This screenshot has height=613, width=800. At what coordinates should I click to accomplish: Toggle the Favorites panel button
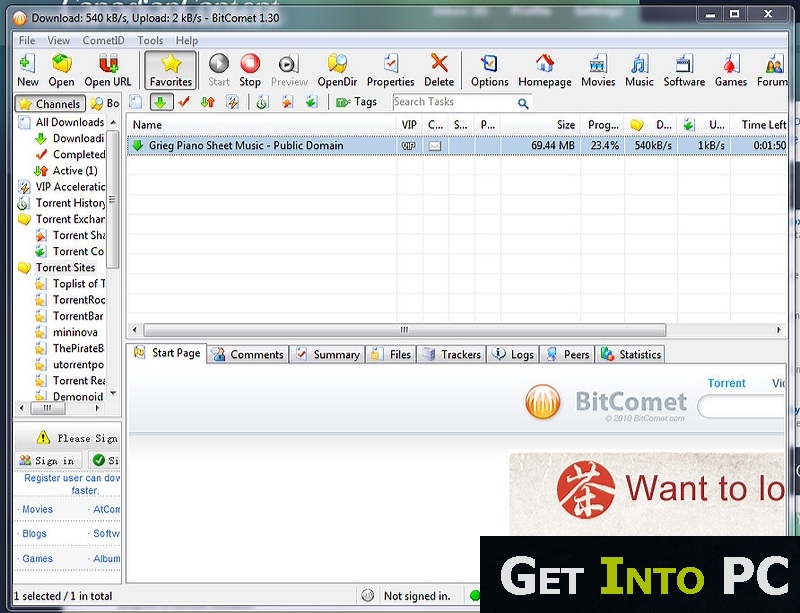(x=170, y=70)
